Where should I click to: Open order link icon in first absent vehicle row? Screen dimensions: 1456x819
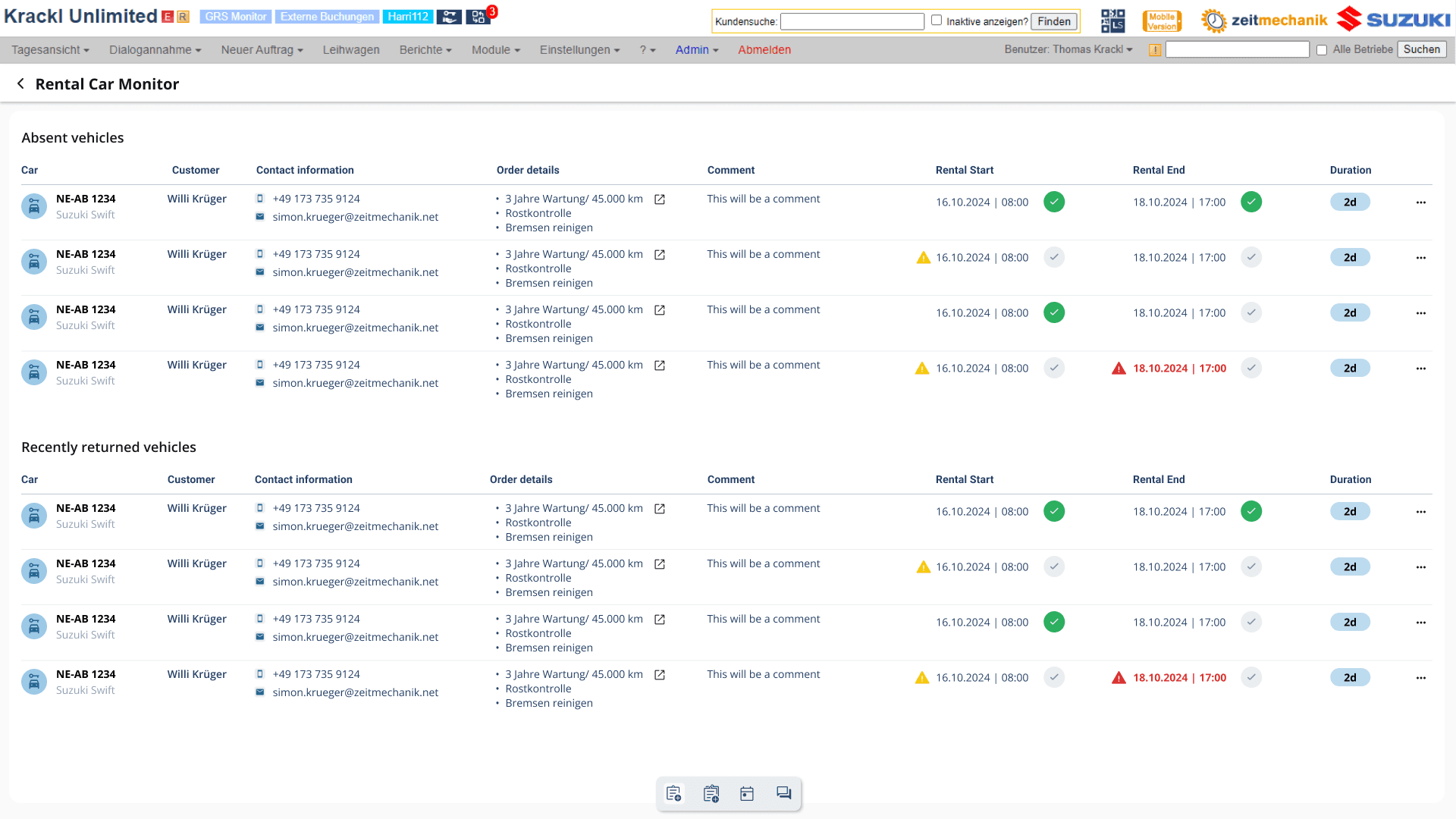(x=660, y=199)
